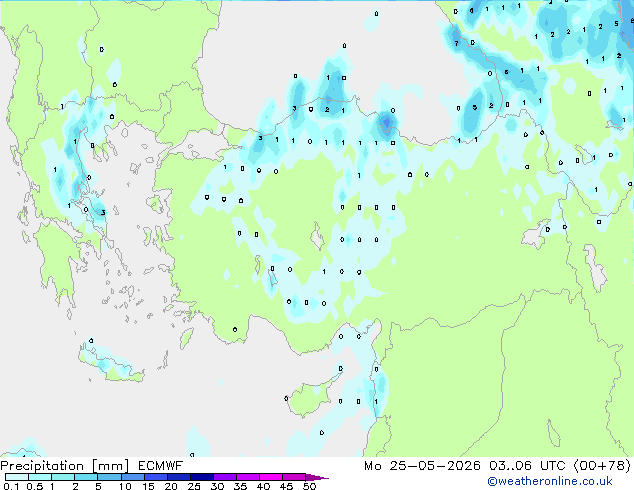The height and width of the screenshot is (490, 634).
Task: Click the weatheronline.co.uk copyright link
Action: click(549, 481)
